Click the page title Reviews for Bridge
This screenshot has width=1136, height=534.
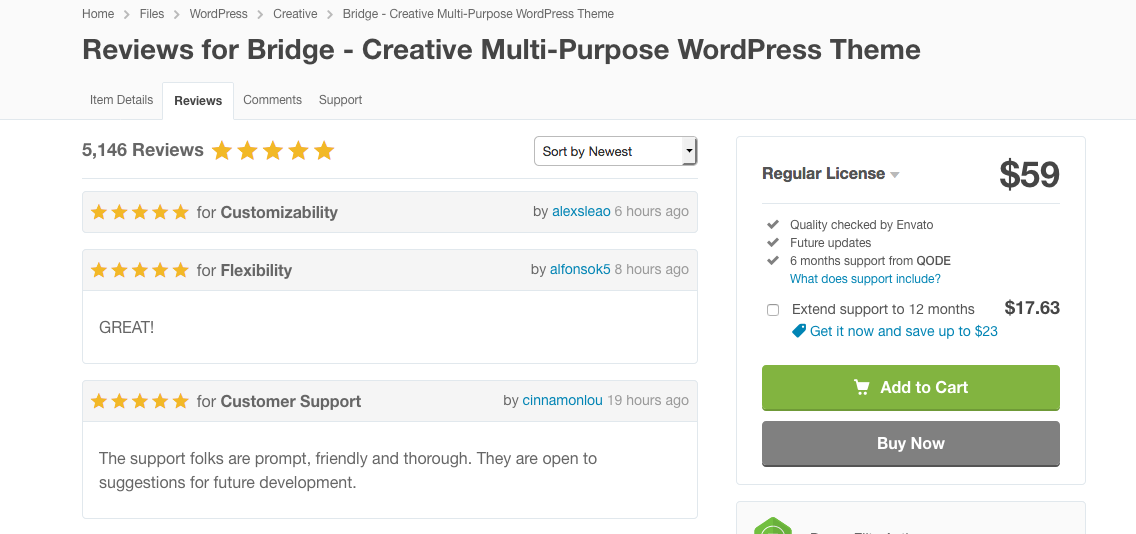coord(501,49)
